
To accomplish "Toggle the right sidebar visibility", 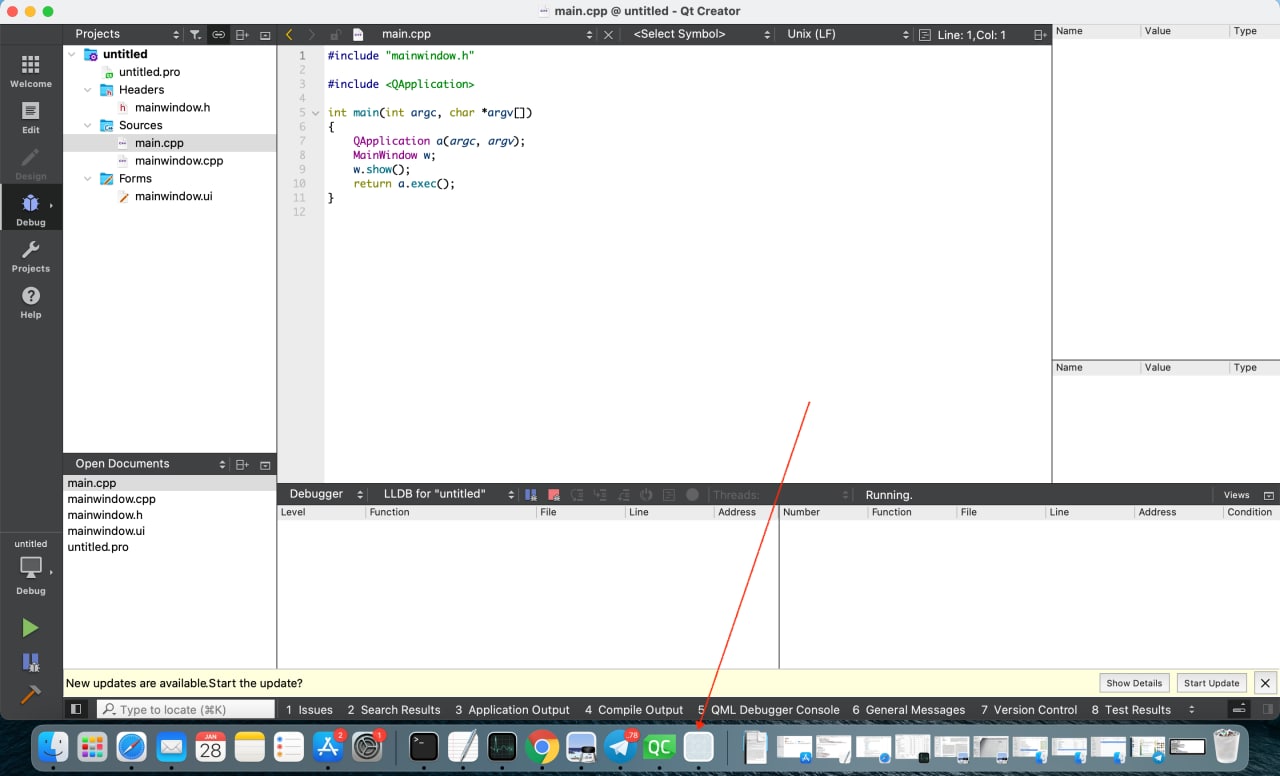I will click(1267, 709).
